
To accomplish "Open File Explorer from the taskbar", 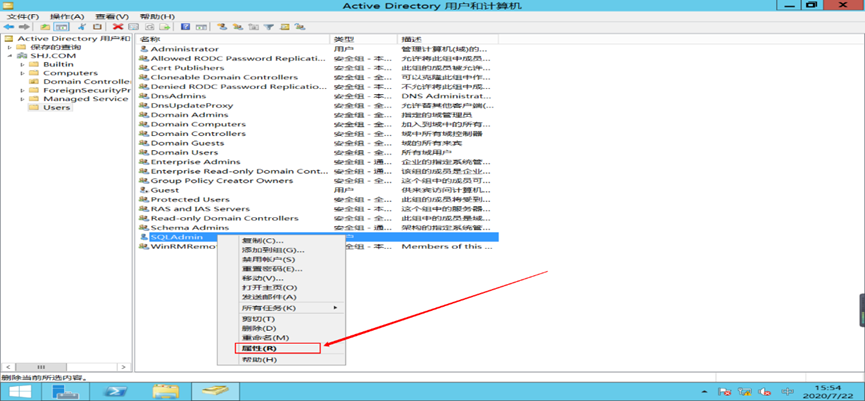I will pyautogui.click(x=166, y=392).
